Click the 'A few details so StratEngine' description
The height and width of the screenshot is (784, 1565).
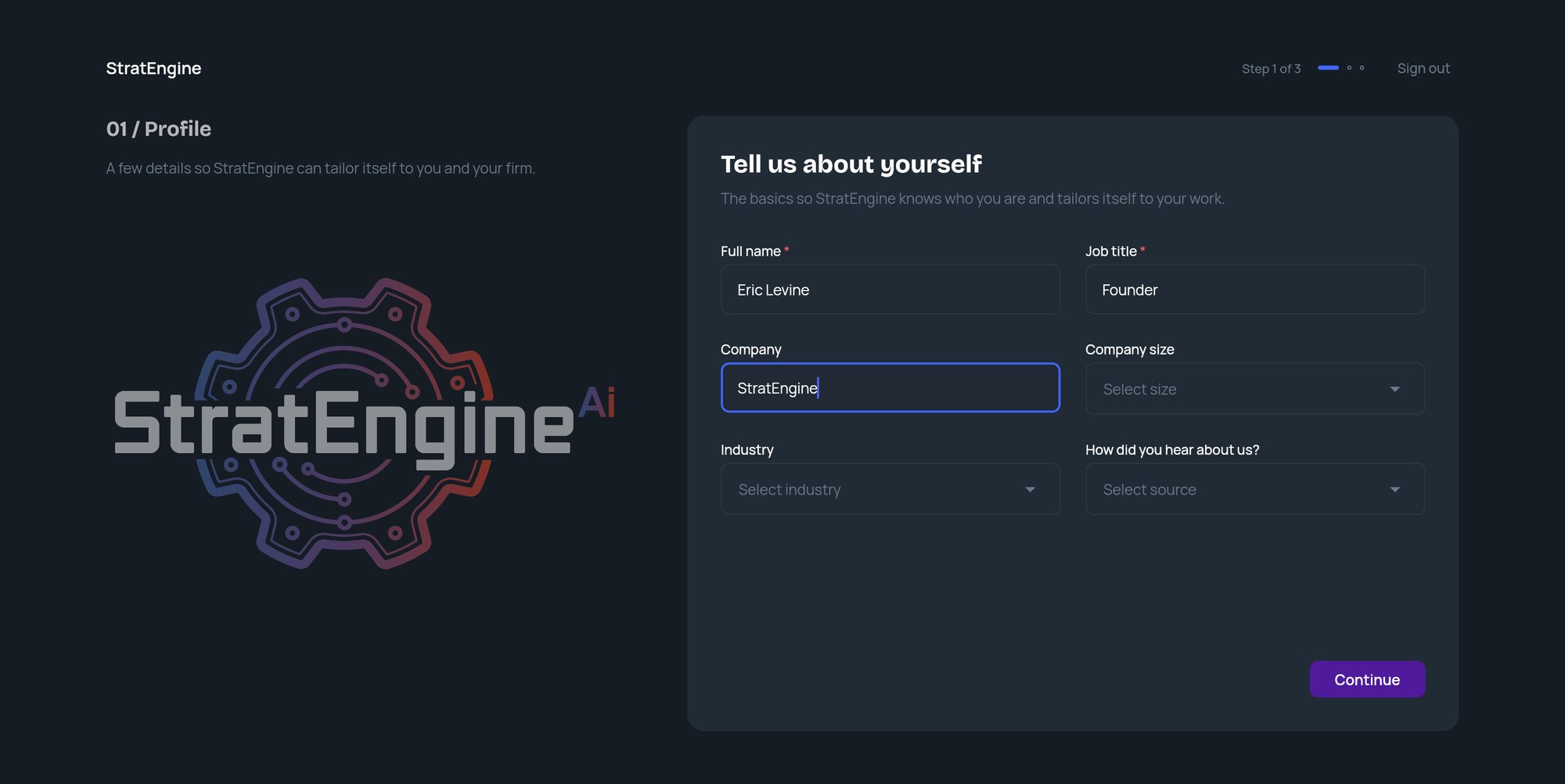coord(321,168)
